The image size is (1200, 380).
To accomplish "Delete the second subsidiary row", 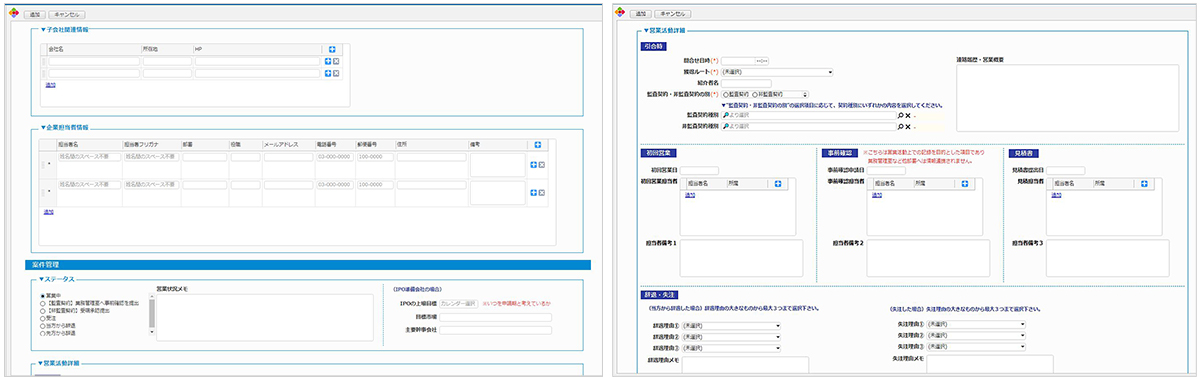I will click(x=336, y=73).
